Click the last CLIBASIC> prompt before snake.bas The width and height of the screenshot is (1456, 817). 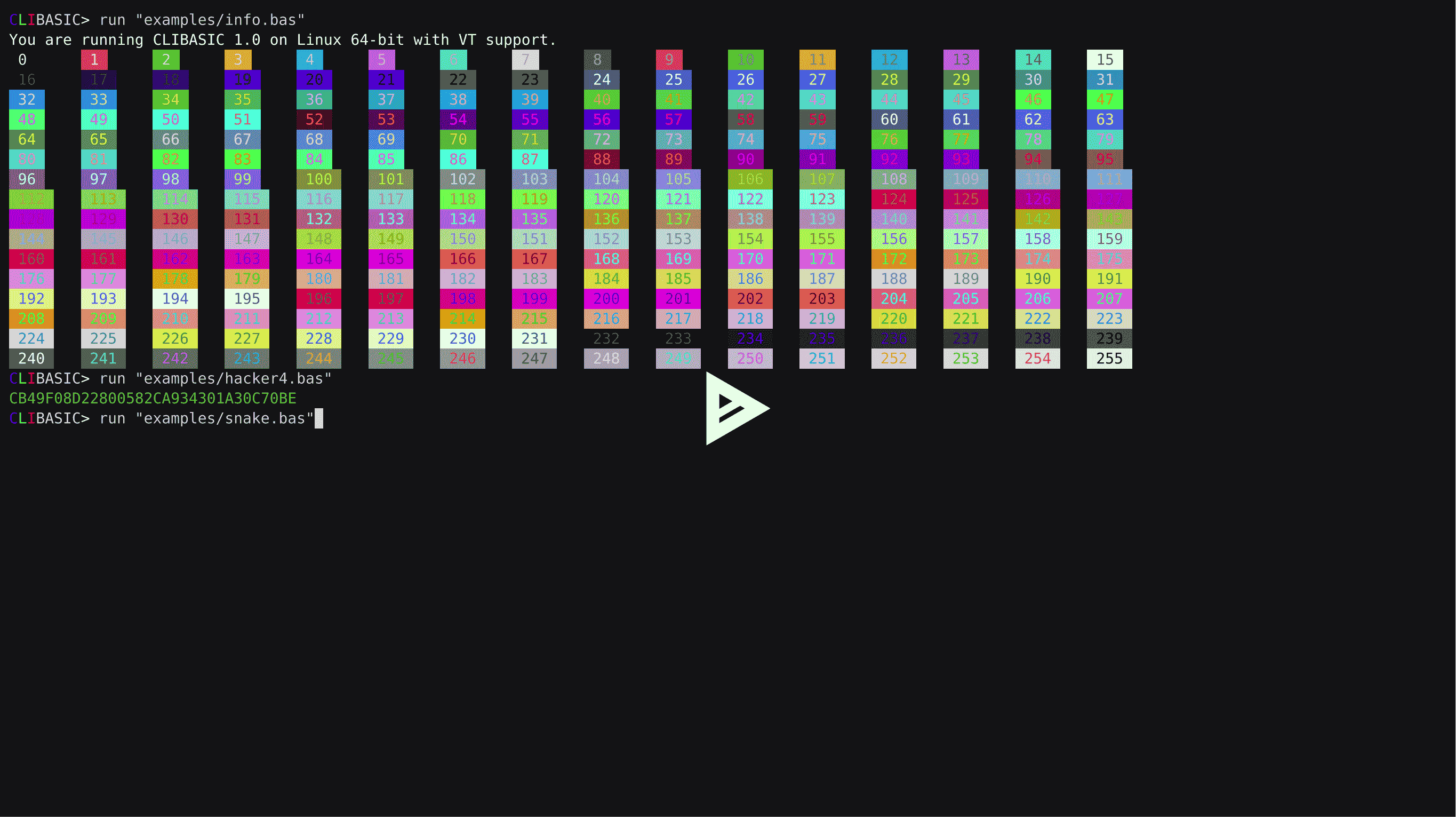(x=49, y=418)
